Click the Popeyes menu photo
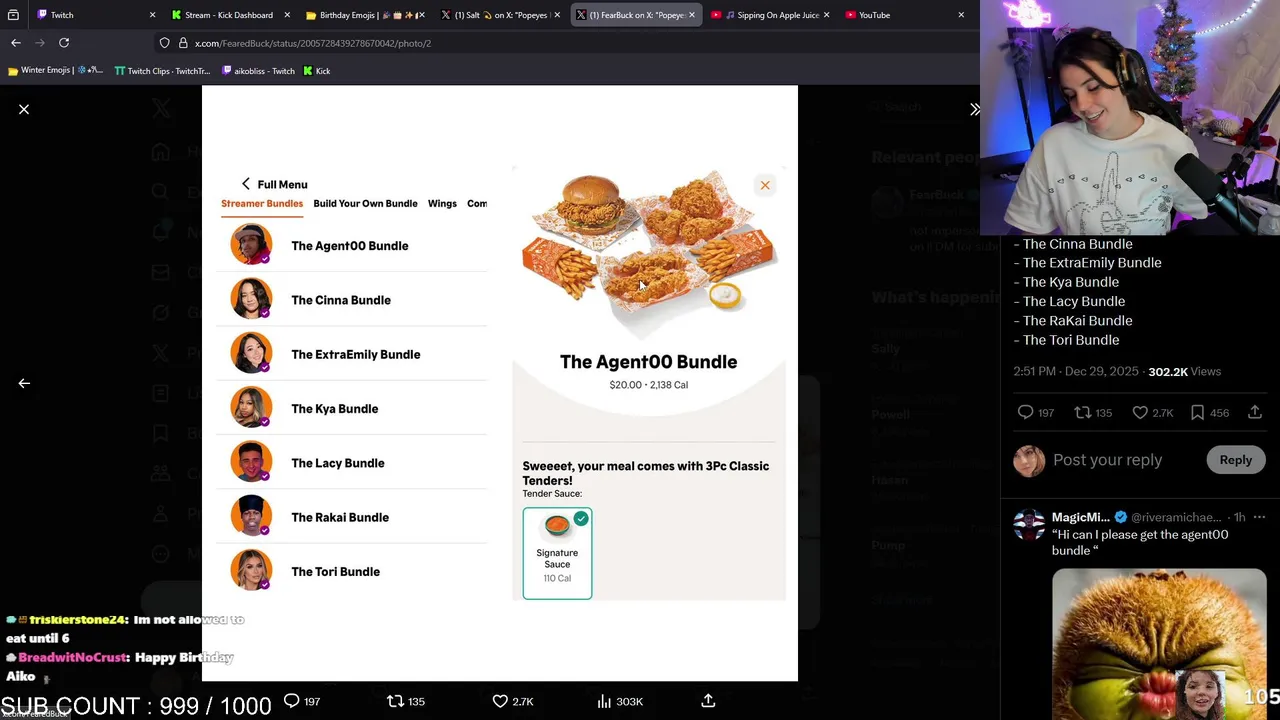Viewport: 1280px width, 720px height. coord(500,383)
